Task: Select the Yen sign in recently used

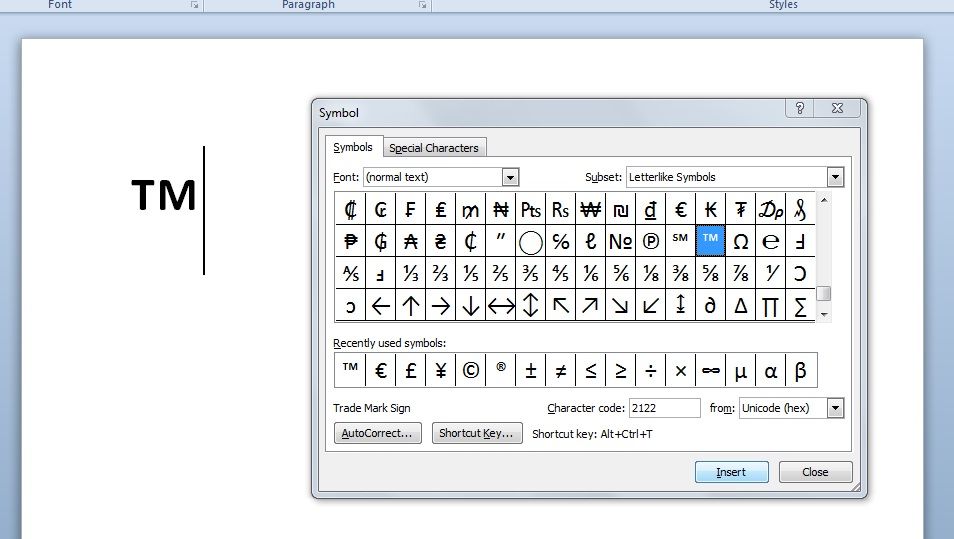Action: click(x=441, y=370)
